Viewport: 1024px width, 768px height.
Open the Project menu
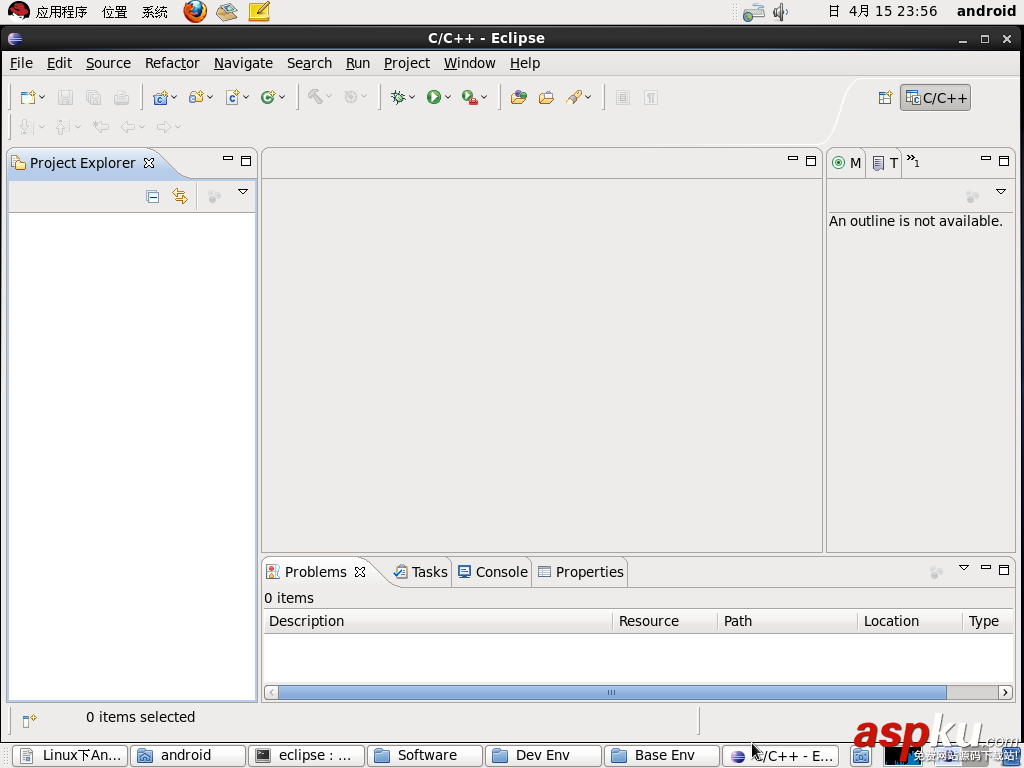pyautogui.click(x=407, y=63)
